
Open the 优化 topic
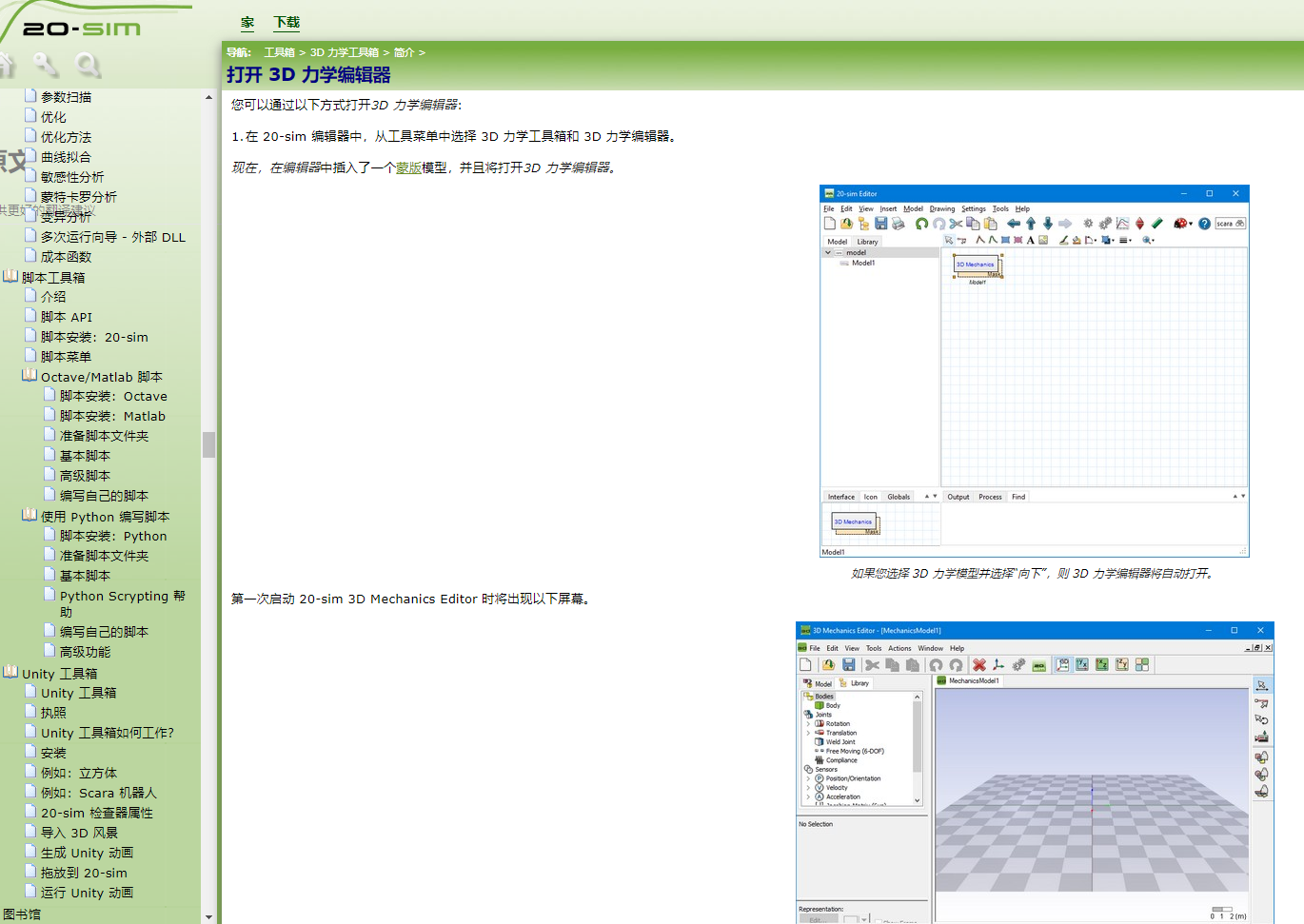[x=53, y=117]
